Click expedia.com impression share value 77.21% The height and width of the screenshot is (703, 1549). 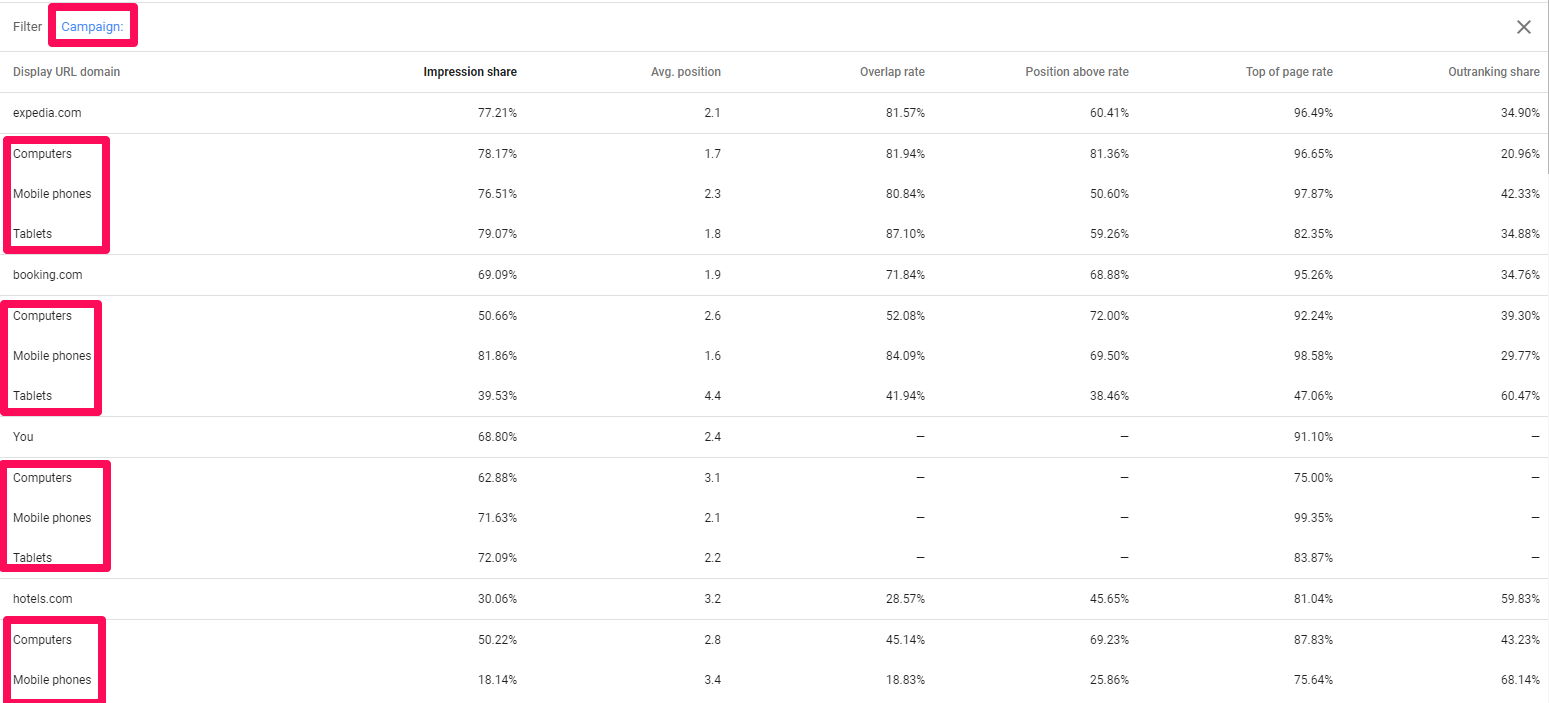pos(497,113)
